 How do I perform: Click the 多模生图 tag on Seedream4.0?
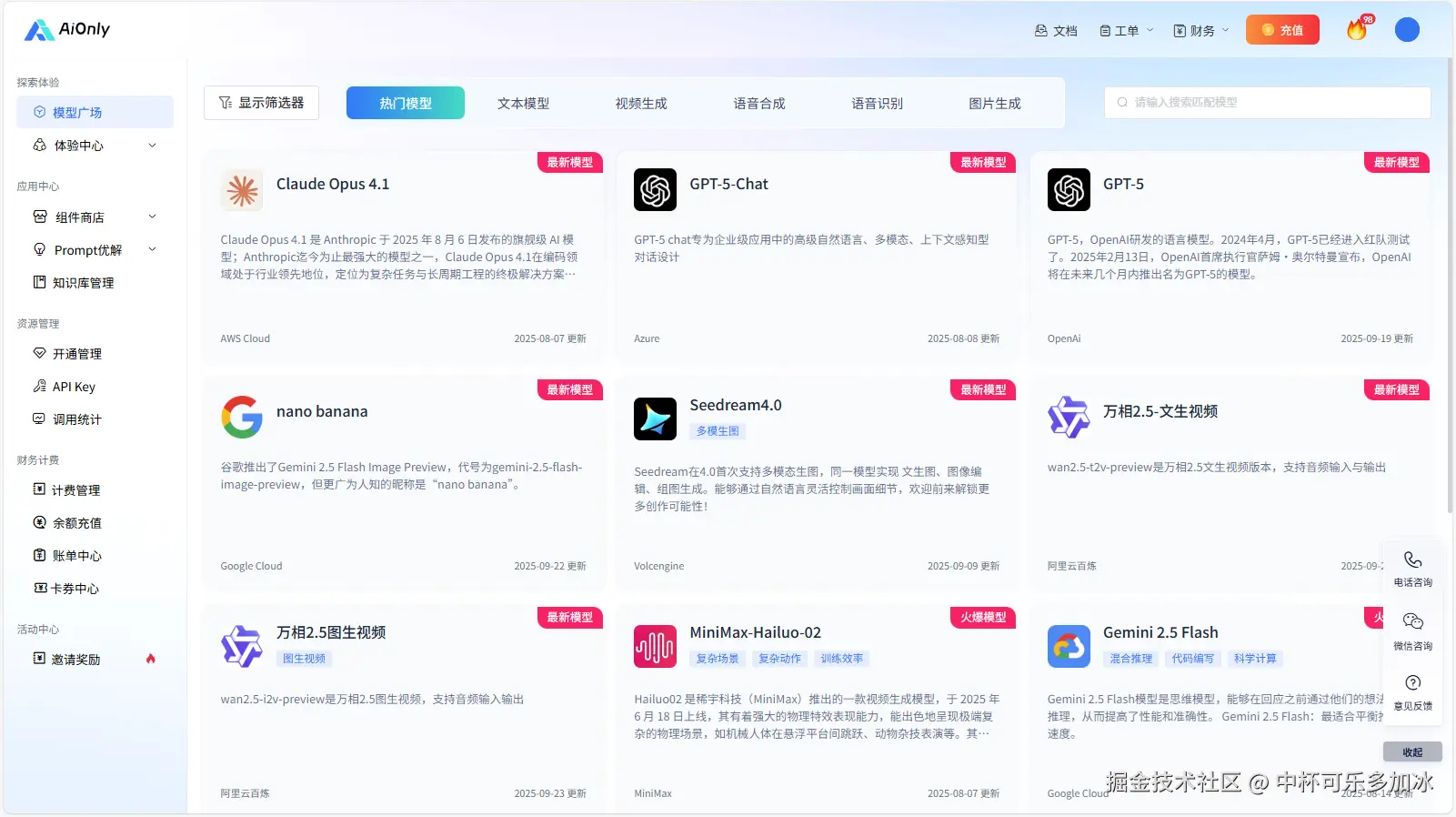[718, 431]
